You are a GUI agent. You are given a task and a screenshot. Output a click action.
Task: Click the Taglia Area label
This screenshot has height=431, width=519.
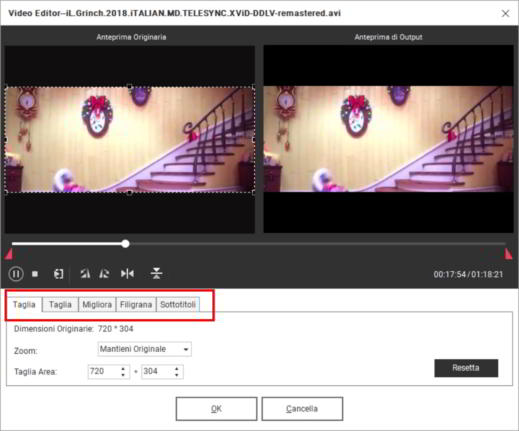(36, 372)
